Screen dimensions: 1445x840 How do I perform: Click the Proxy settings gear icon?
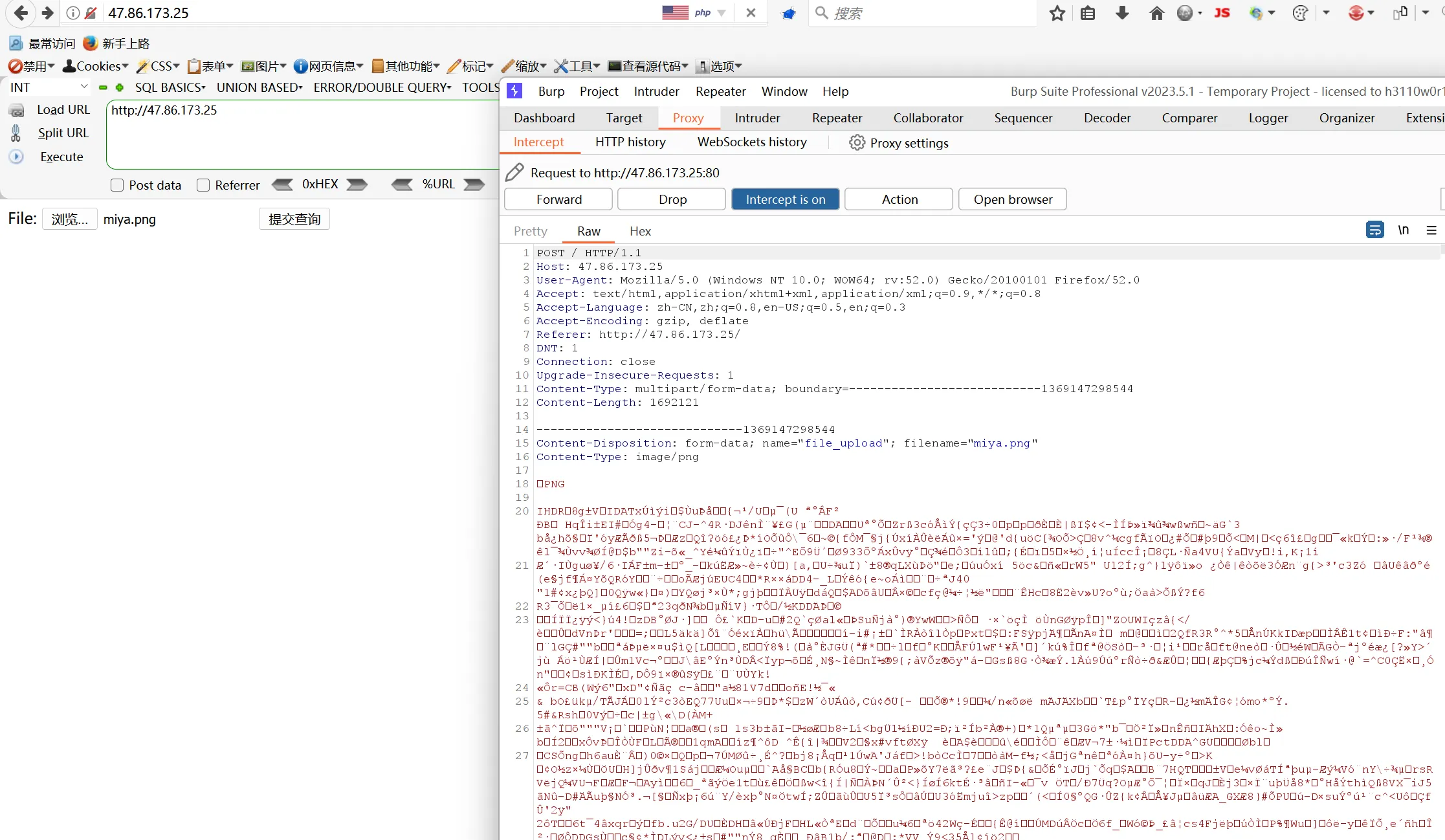coord(857,143)
